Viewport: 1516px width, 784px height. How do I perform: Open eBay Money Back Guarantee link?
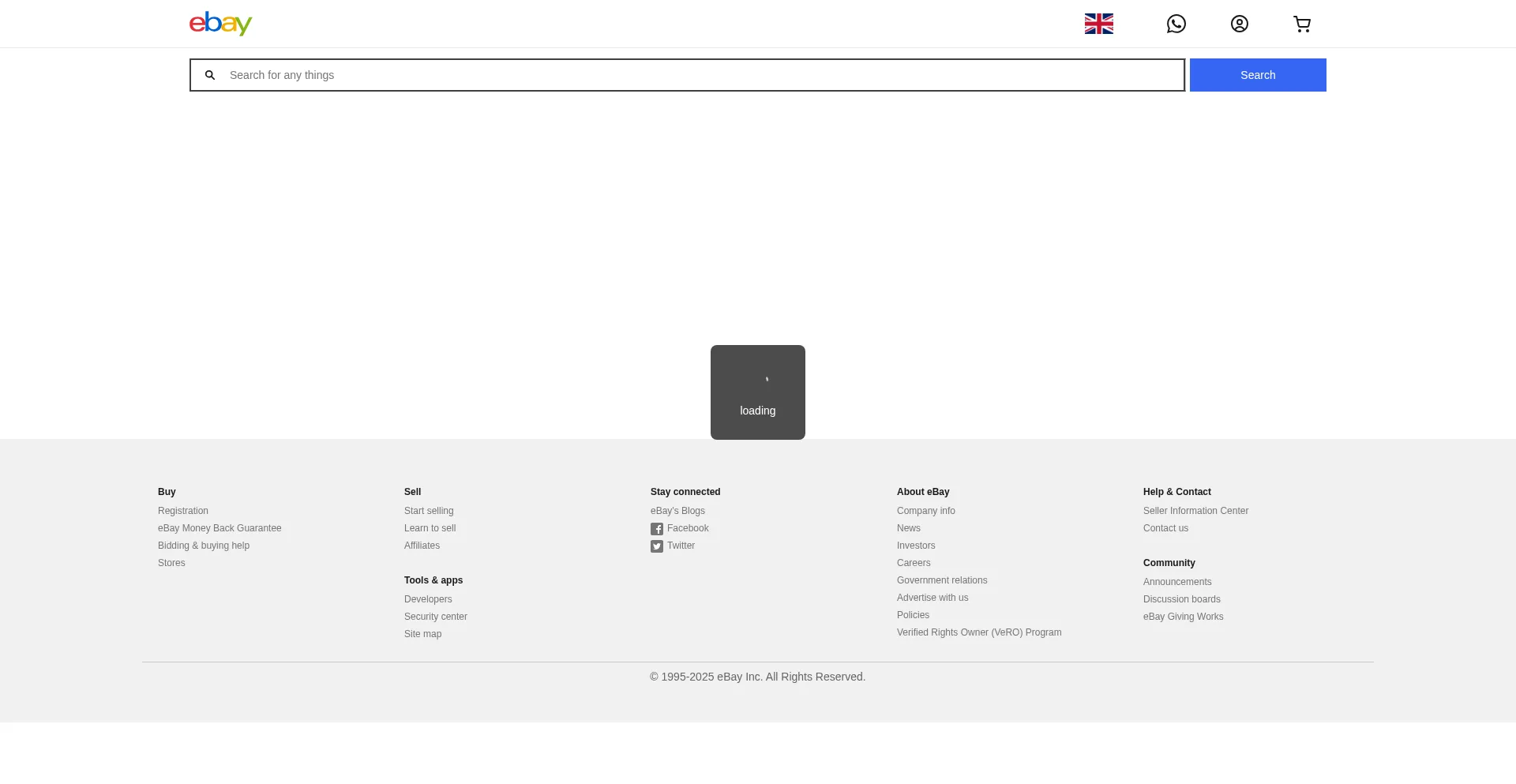click(x=220, y=528)
